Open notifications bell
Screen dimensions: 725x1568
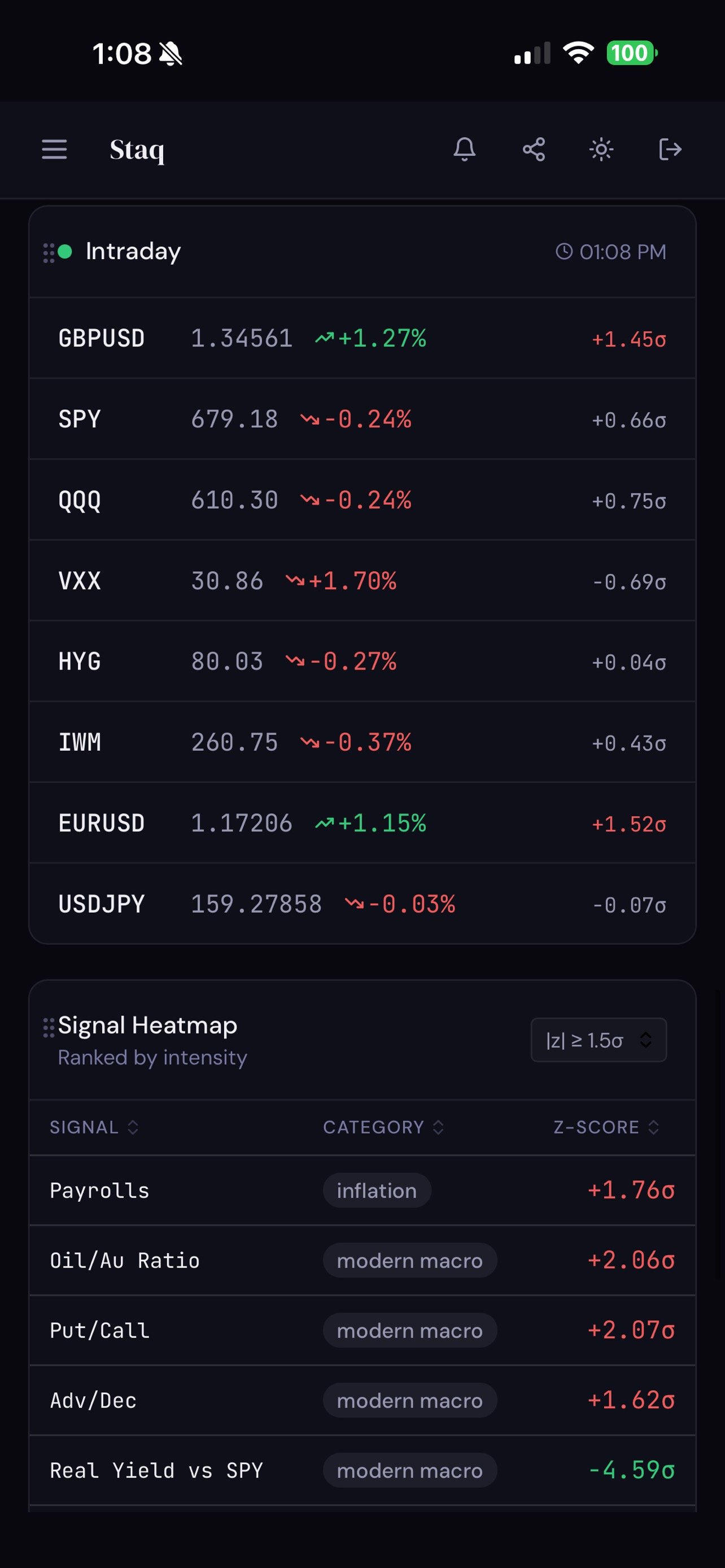[x=465, y=149]
